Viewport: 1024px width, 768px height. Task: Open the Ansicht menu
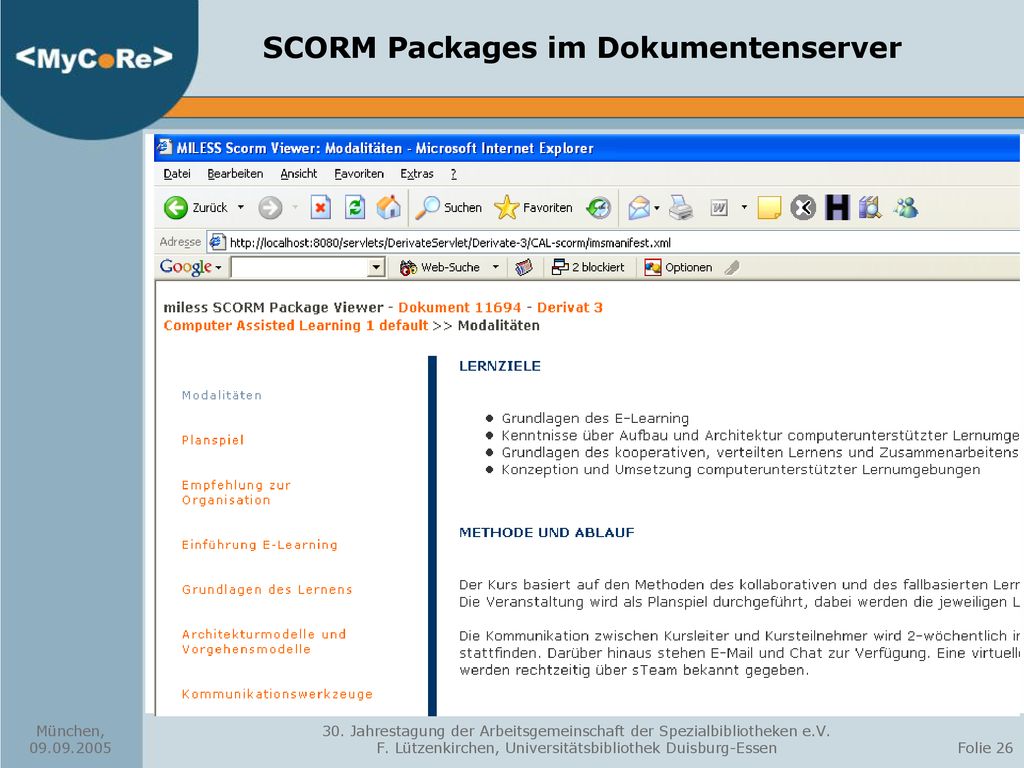pos(298,174)
